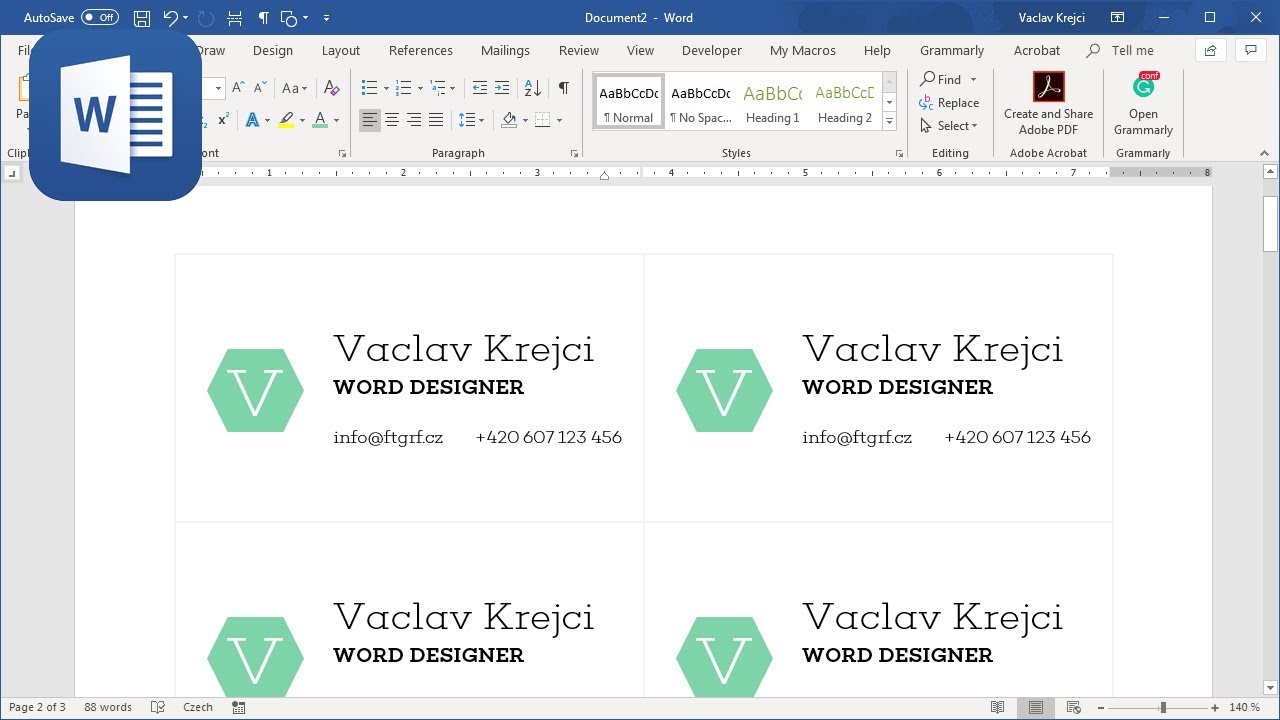
Task: Center align the paragraph text
Action: 392,120
